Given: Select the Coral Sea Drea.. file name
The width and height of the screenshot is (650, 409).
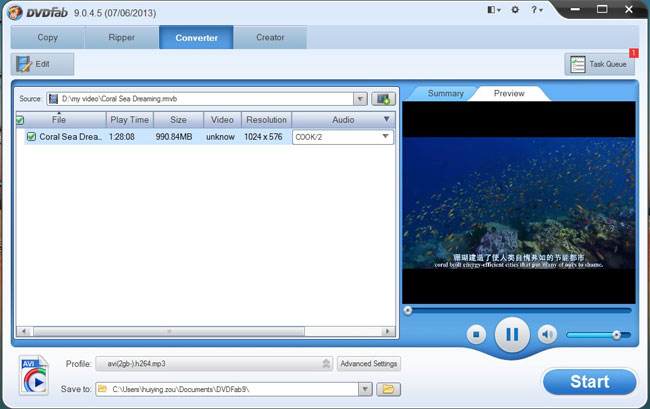Looking at the screenshot, I should (x=70, y=137).
